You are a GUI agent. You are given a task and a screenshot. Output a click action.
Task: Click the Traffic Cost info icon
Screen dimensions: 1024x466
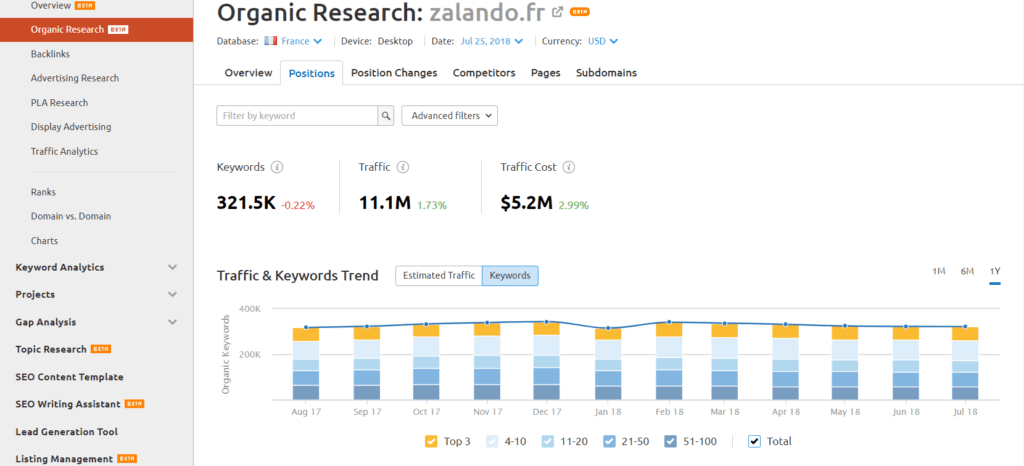(569, 167)
